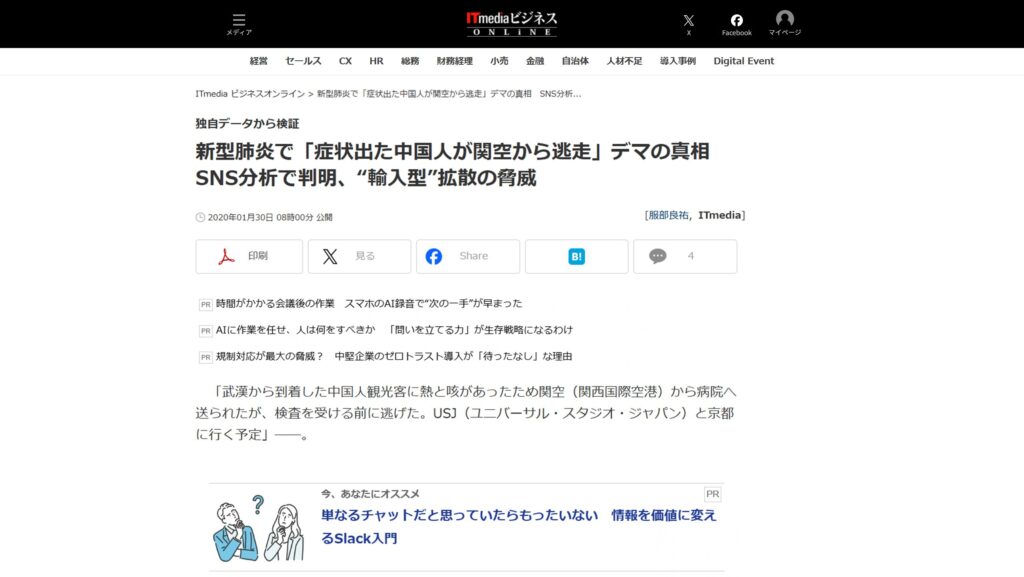Open the comments via speech bubble icon

(x=659, y=256)
